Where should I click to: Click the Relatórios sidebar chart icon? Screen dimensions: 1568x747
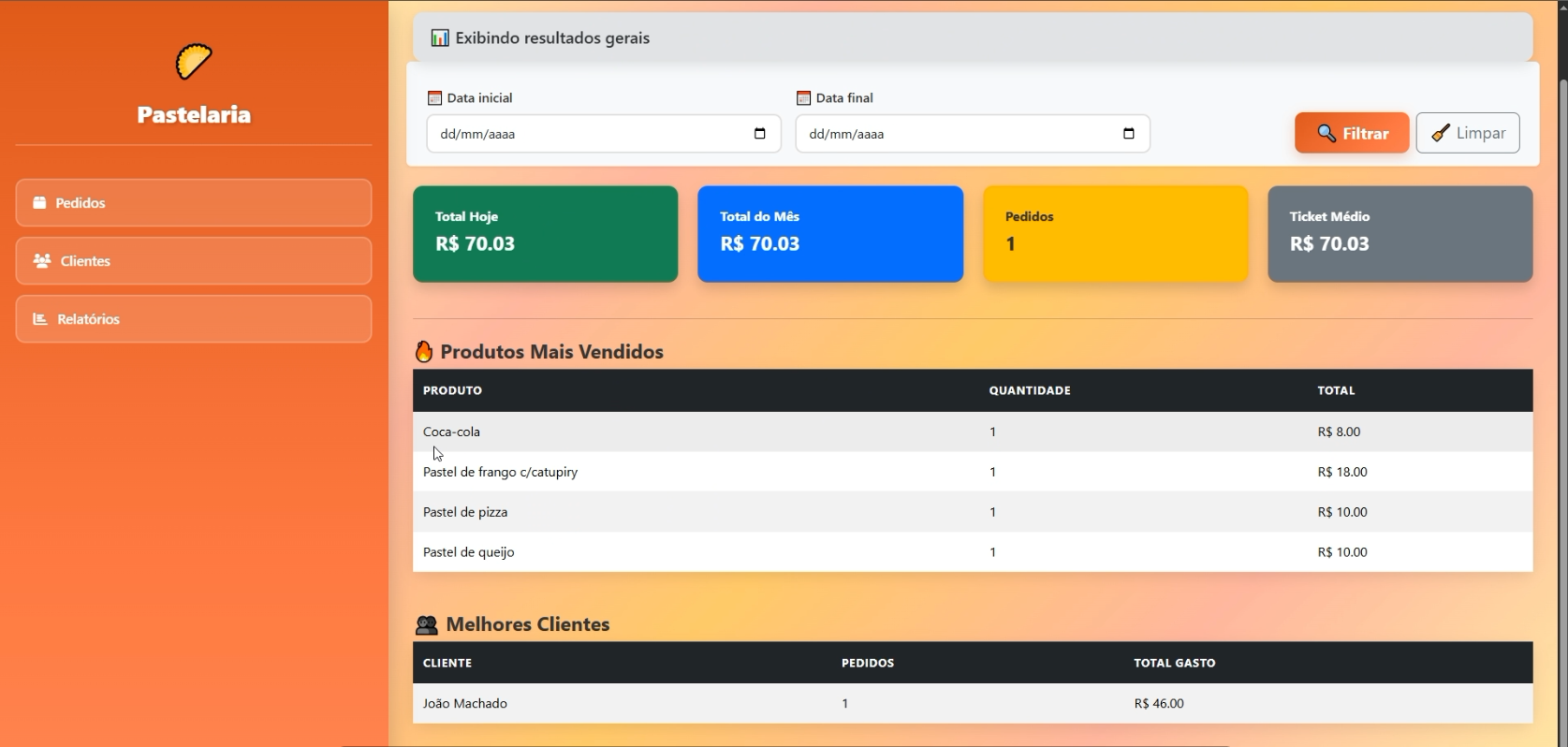click(40, 319)
